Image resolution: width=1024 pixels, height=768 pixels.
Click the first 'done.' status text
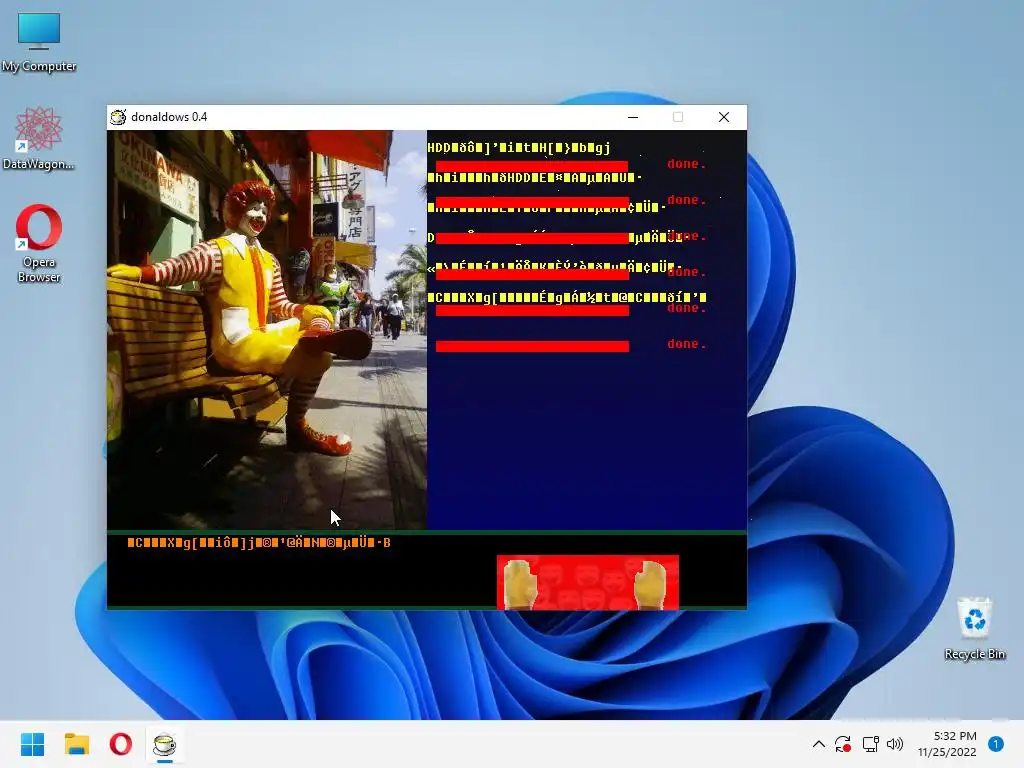tap(686, 164)
